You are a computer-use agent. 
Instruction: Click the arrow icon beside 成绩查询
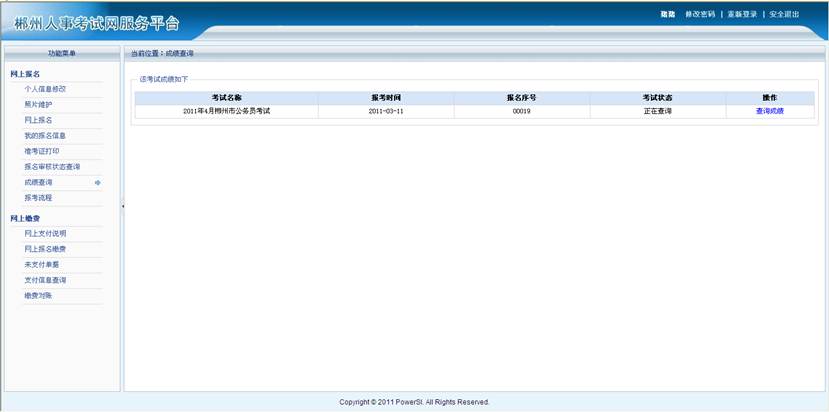pos(97,183)
